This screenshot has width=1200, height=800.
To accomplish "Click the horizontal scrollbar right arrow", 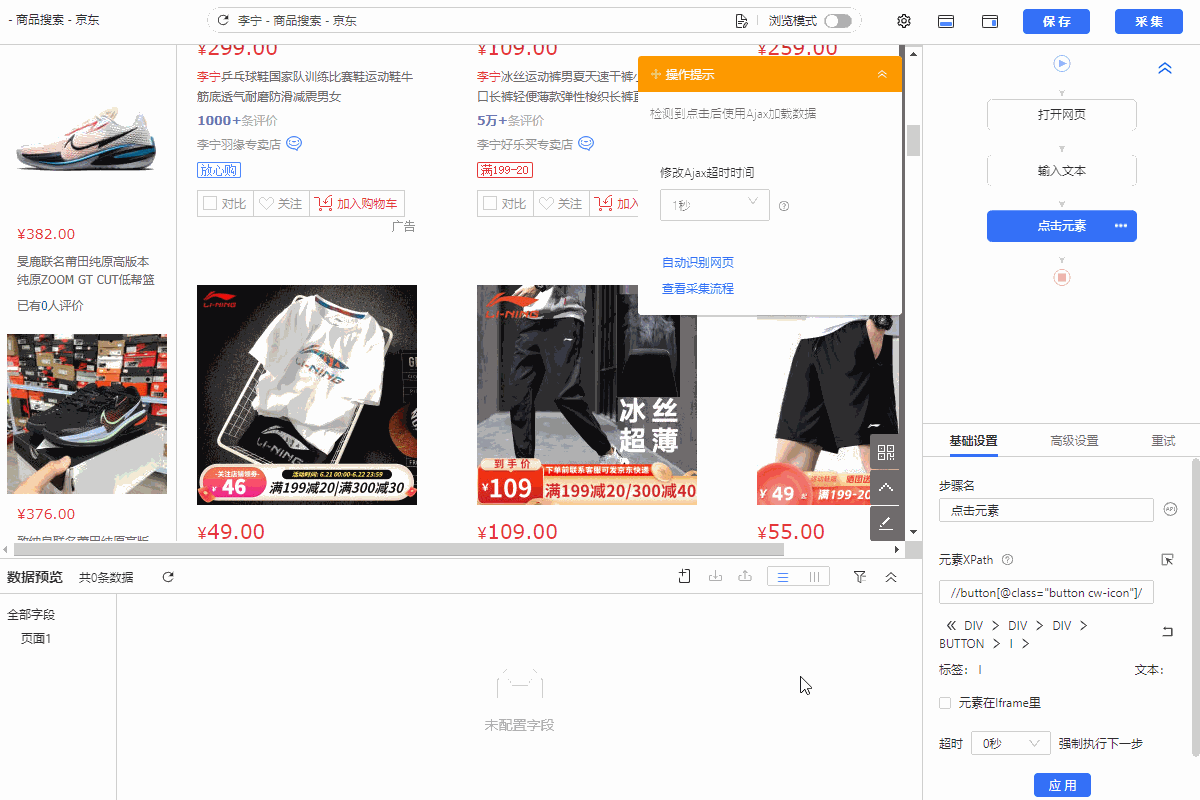I will click(x=896, y=549).
